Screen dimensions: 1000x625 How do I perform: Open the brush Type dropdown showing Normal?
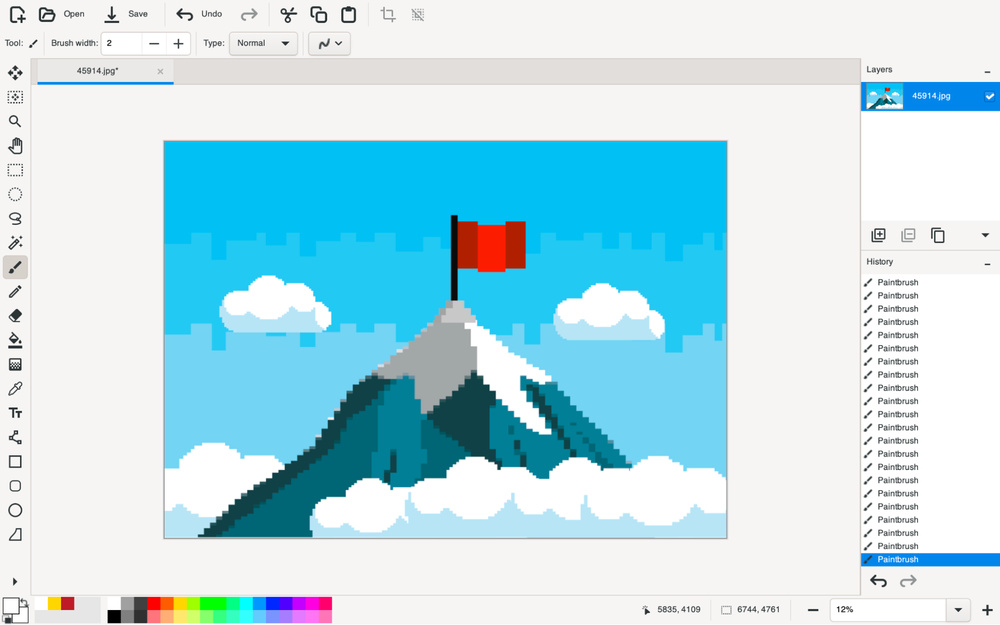263,43
